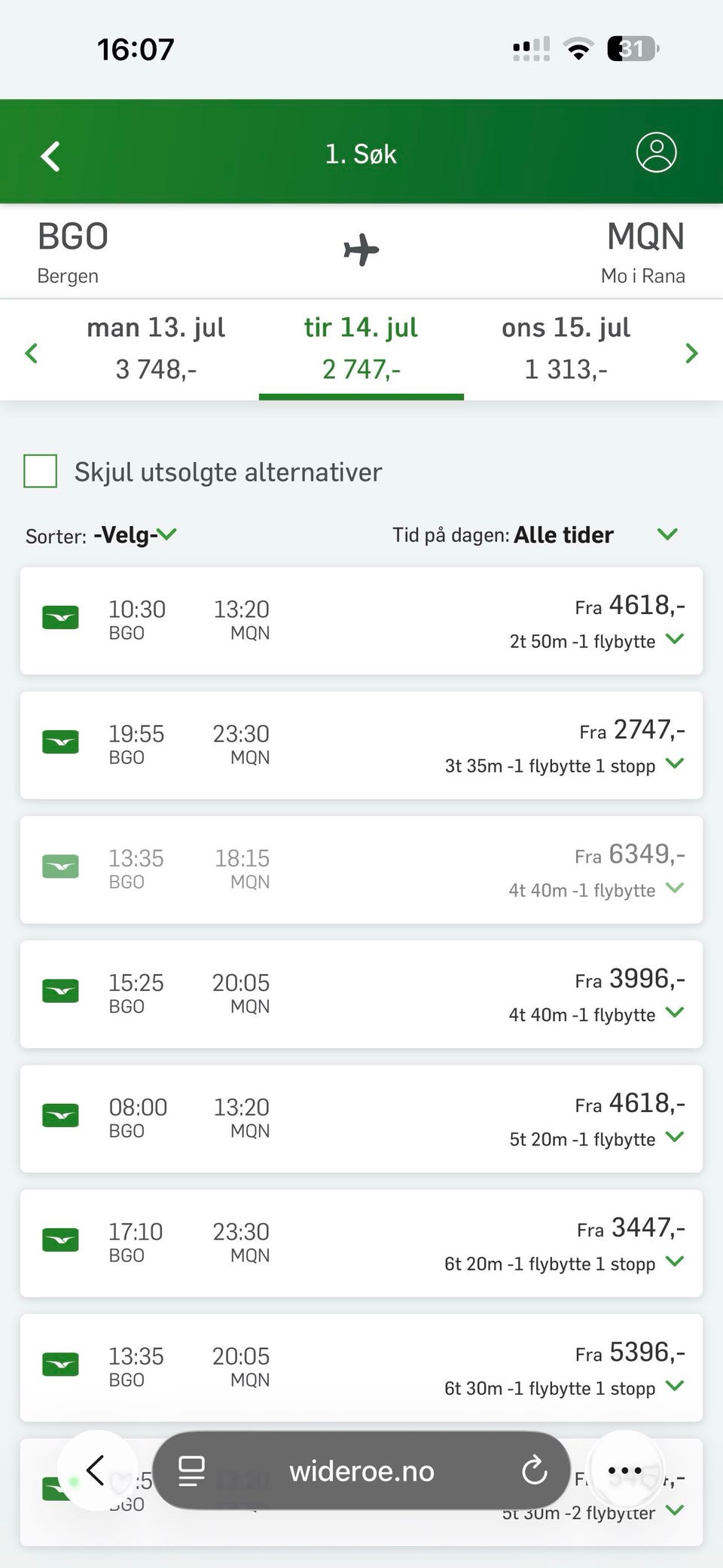Select ons 15. jul date tab
Viewport: 723px width, 1568px height.
[566, 348]
